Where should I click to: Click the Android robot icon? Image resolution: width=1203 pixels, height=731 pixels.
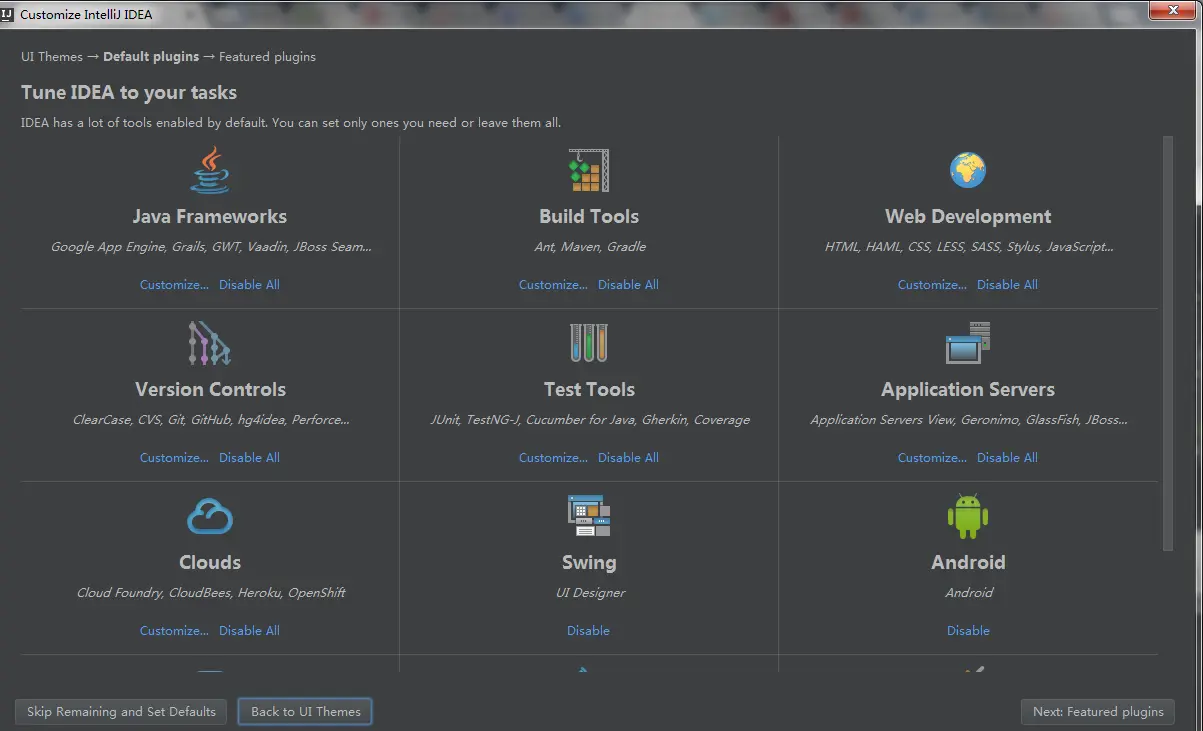tap(968, 516)
